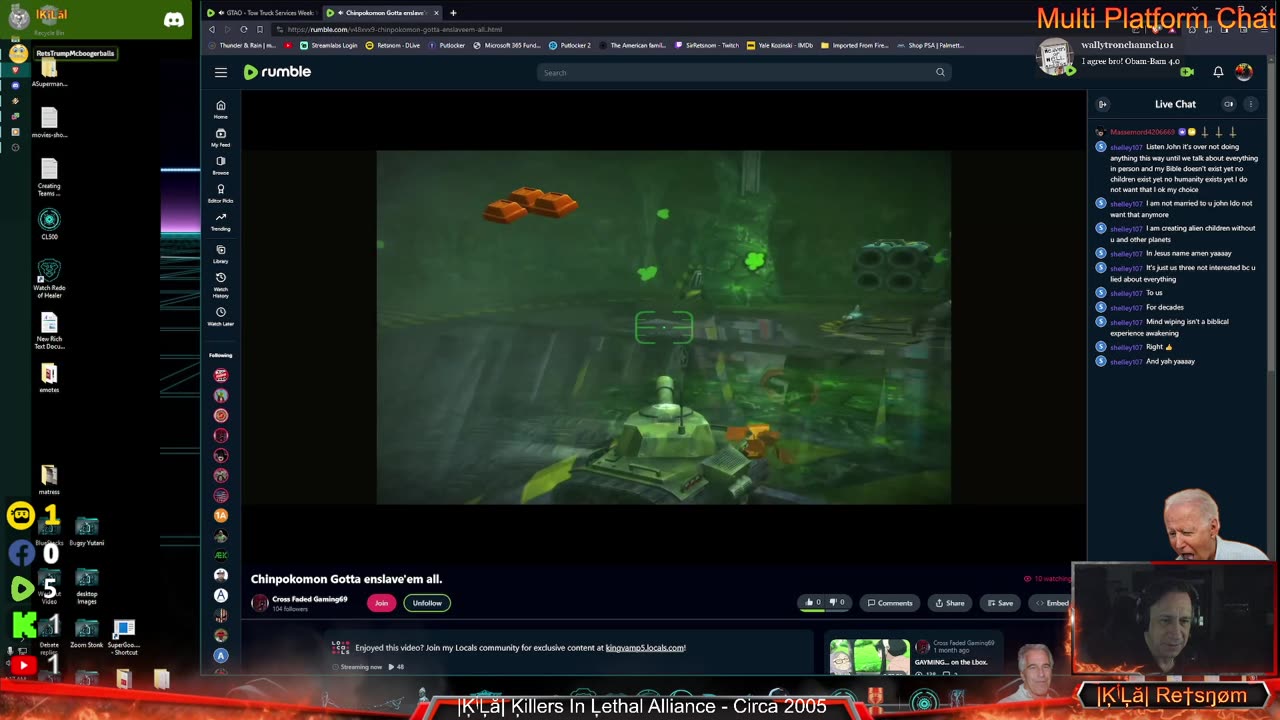Open the Bugsy Yutani desktop folder
Viewport: 1280px width, 720px height.
(x=87, y=532)
